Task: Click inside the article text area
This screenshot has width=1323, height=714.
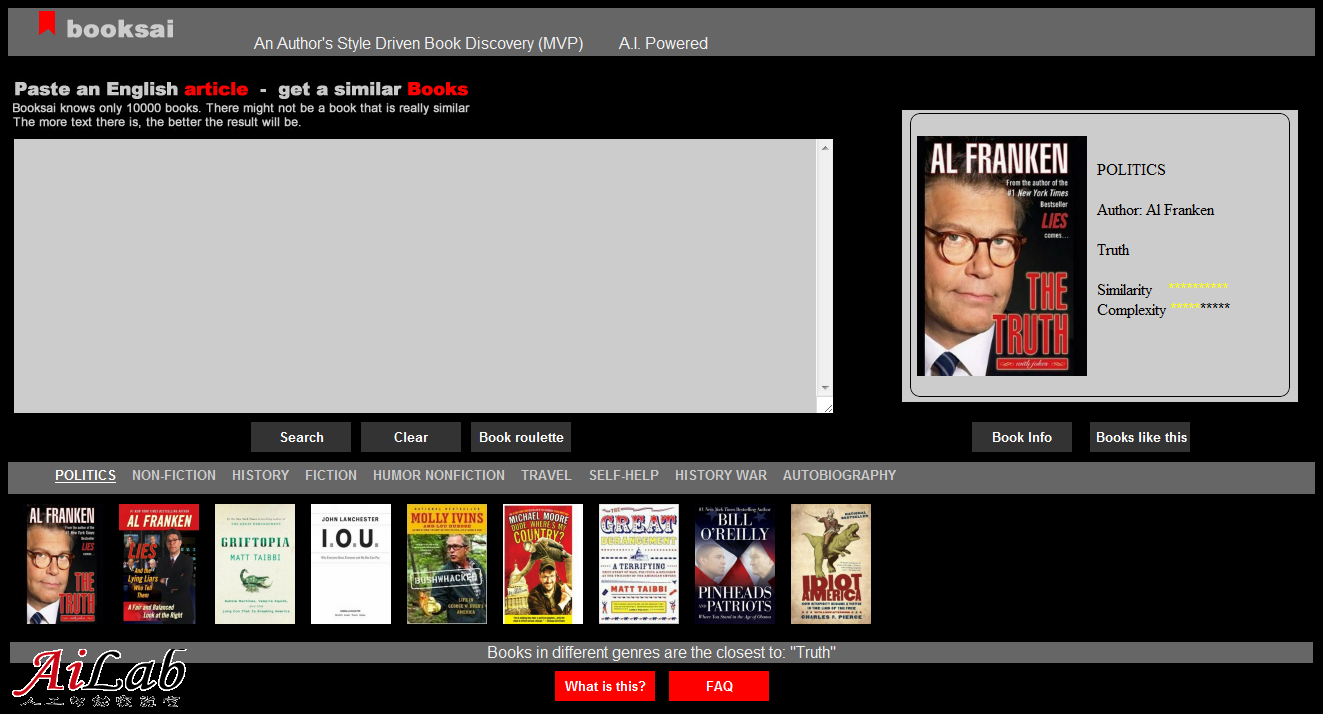Action: point(415,276)
